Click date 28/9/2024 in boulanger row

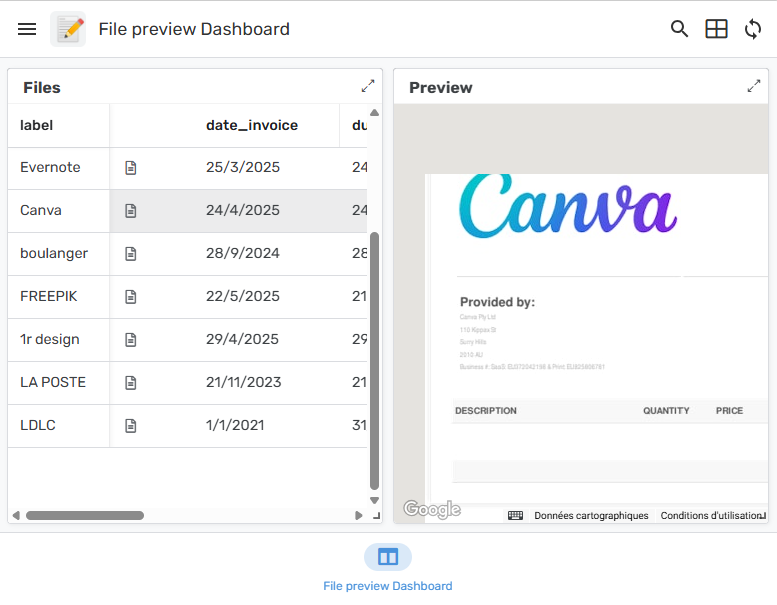[243, 254]
